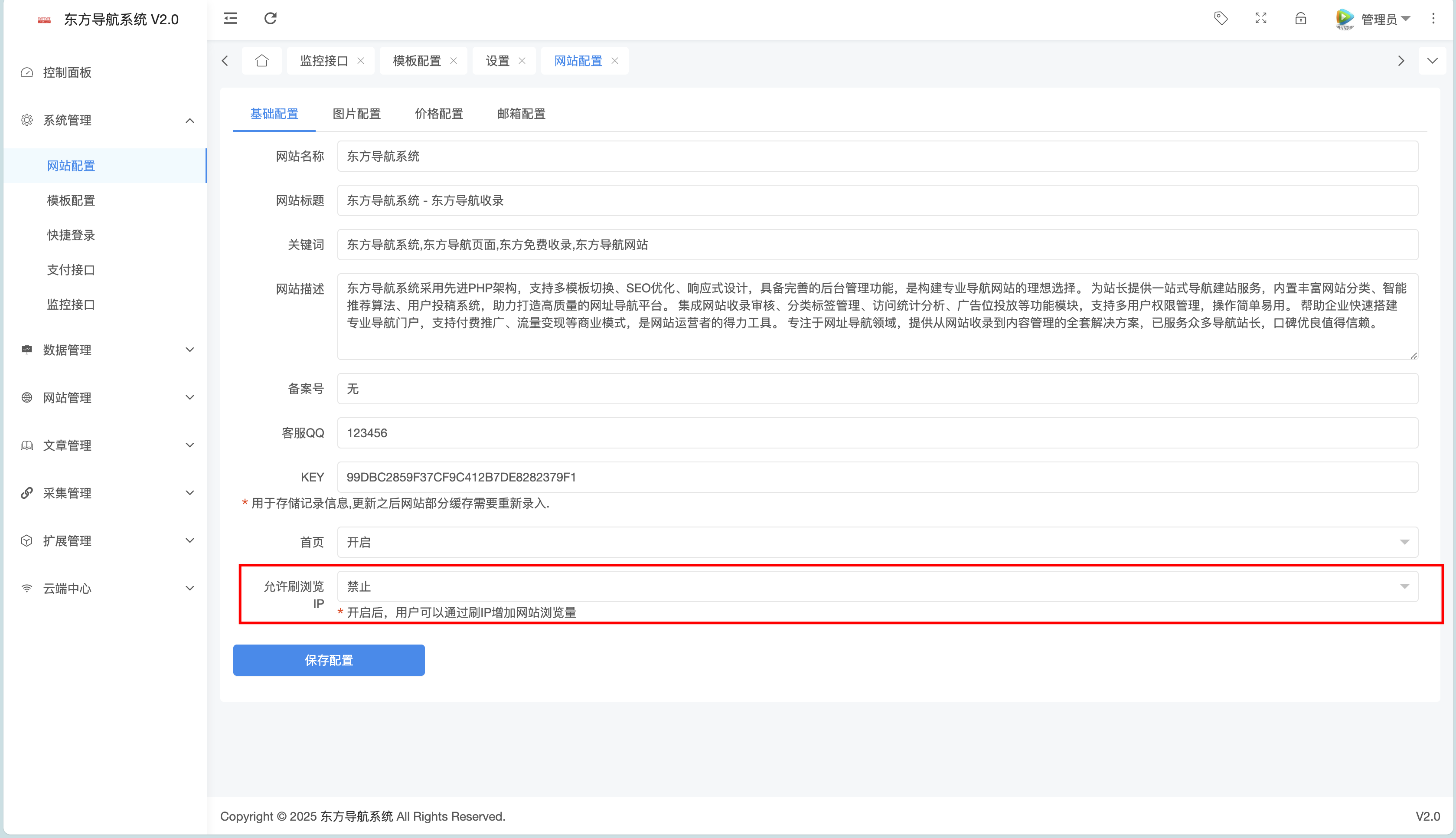Collapse the sidebar with the hamburger icon

click(230, 18)
